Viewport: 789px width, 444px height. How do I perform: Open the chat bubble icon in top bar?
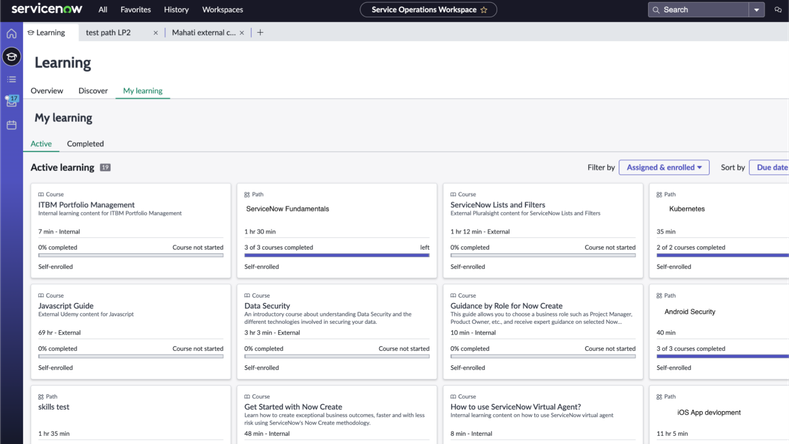tap(778, 10)
